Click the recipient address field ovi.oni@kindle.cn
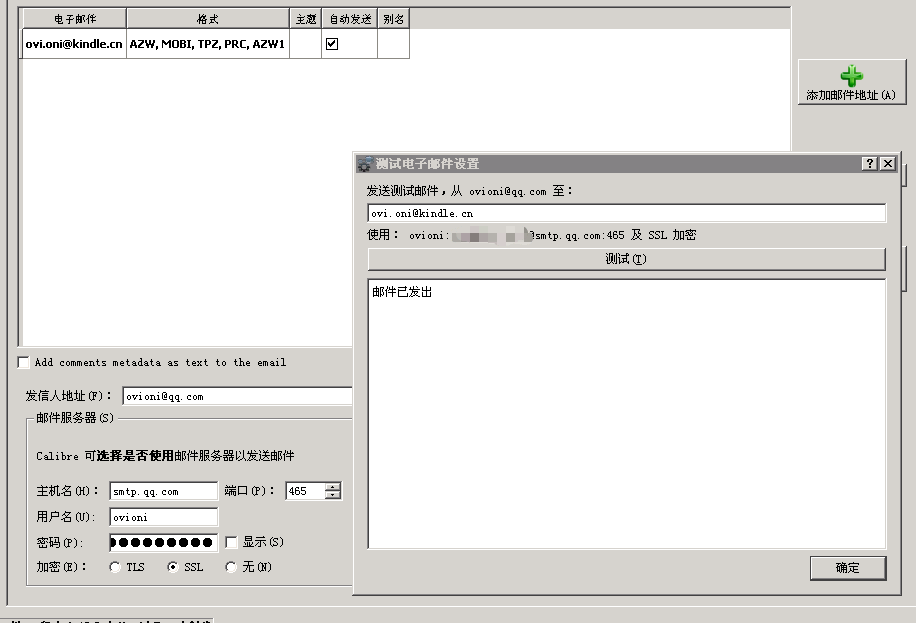This screenshot has width=916, height=623. (x=626, y=213)
